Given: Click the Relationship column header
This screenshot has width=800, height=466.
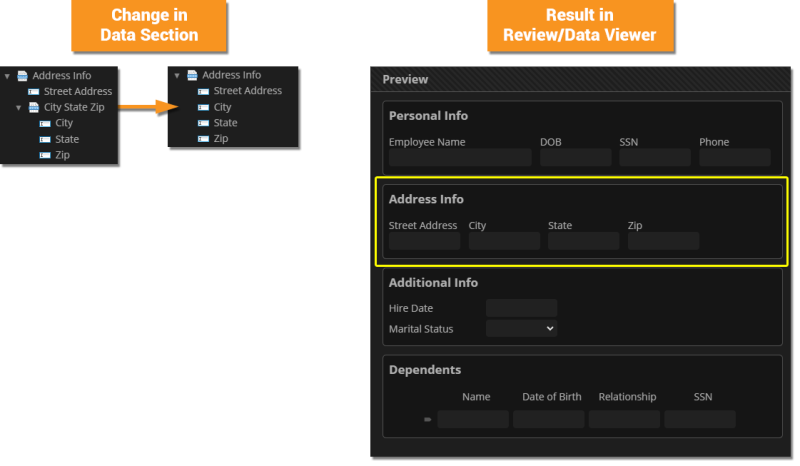Looking at the screenshot, I should pos(627,397).
